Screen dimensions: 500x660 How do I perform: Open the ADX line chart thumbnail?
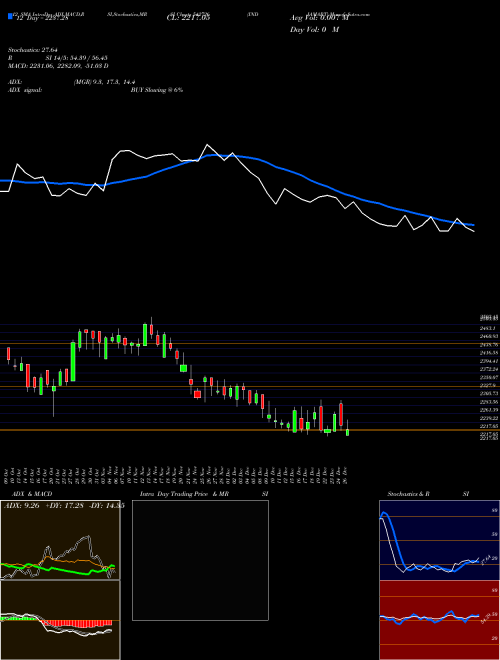click(x=60, y=540)
